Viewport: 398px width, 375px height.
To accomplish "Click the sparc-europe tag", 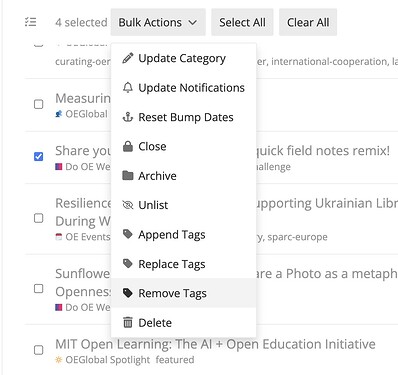I will click(297, 237).
